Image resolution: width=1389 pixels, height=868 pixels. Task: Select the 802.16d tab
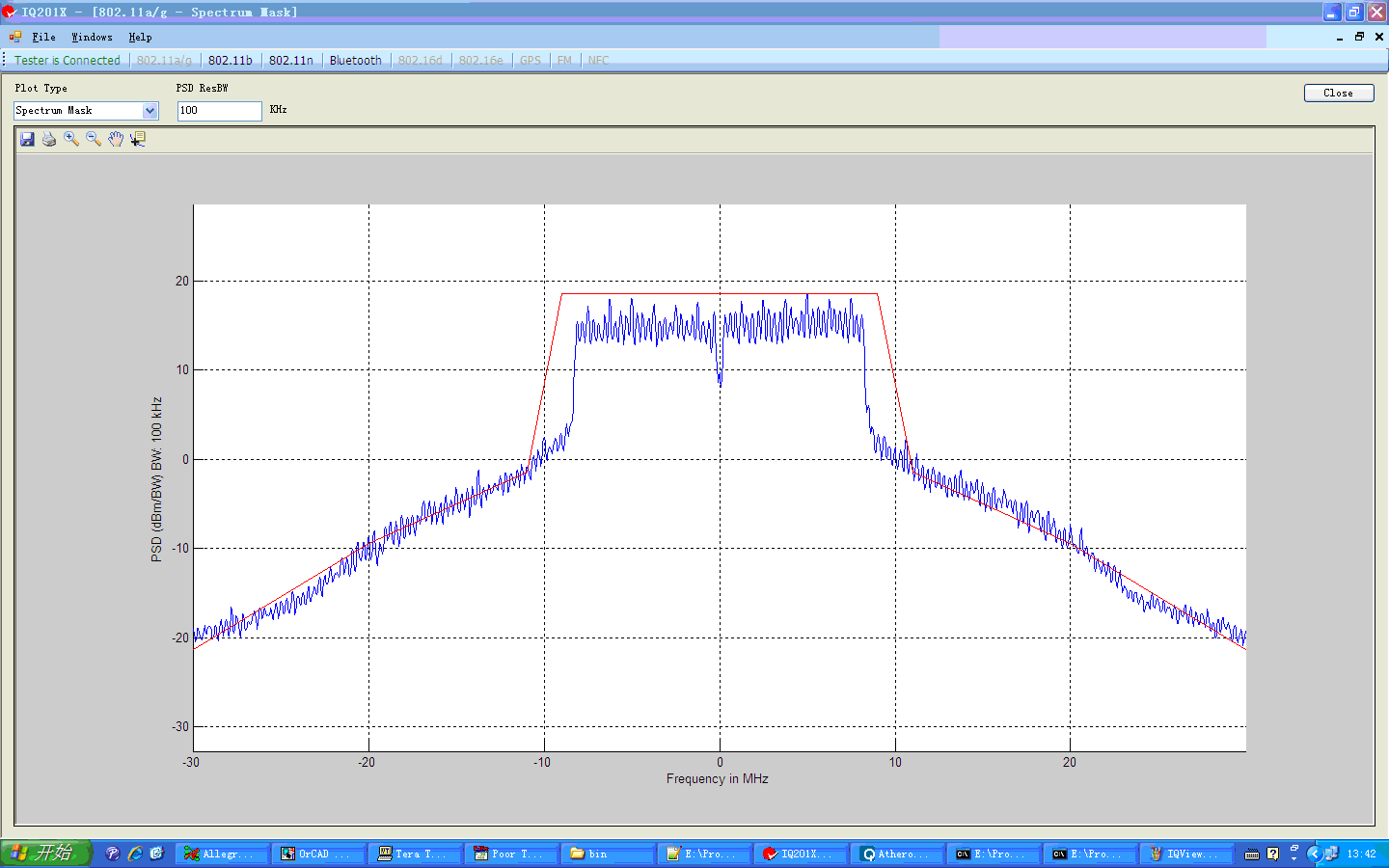click(421, 60)
